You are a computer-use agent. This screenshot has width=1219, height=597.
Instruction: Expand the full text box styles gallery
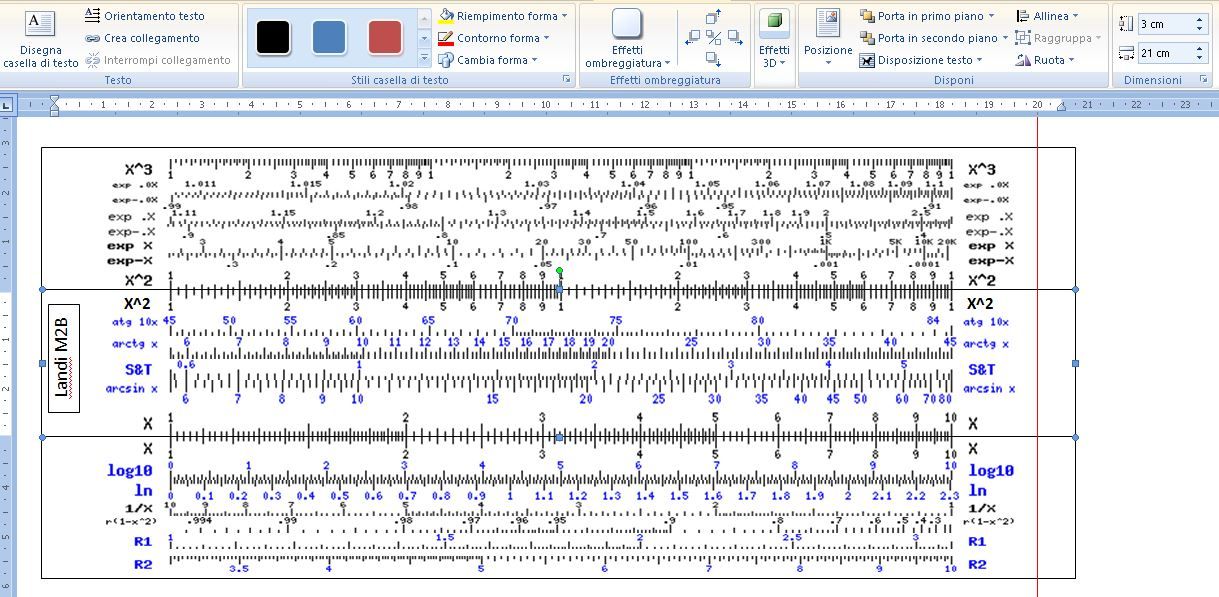424,60
